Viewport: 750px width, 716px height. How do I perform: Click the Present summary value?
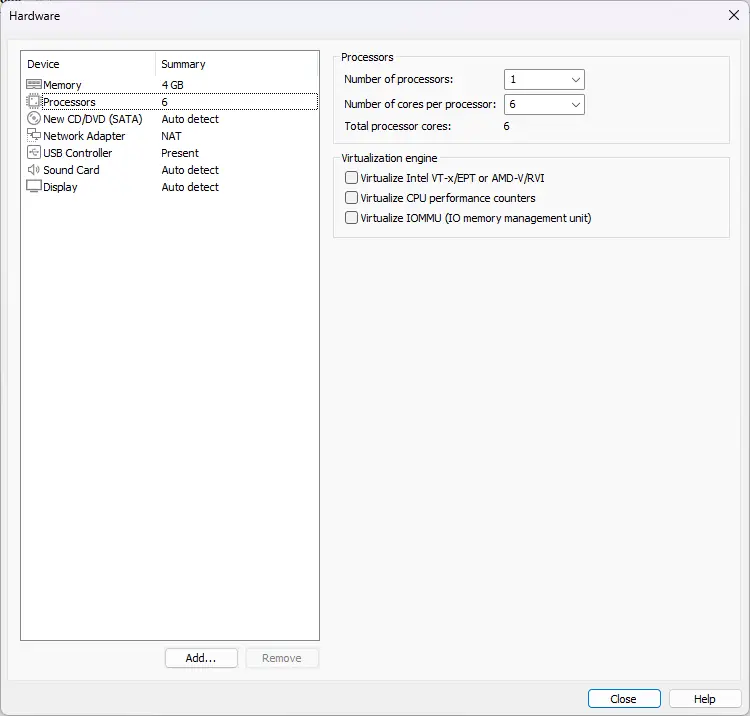coord(180,153)
